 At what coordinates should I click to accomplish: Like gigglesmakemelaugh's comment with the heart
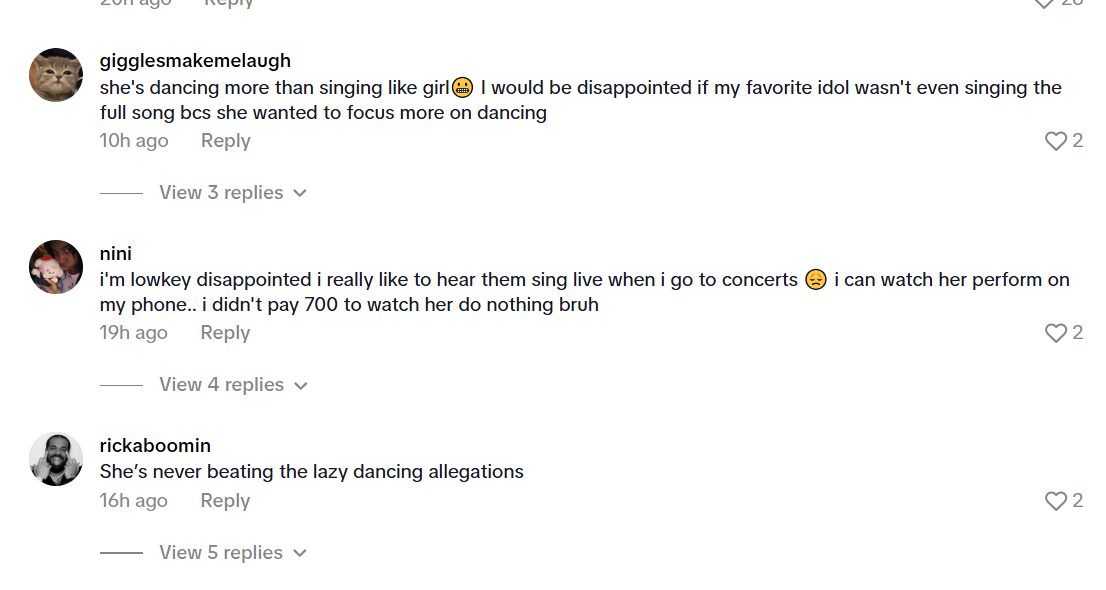pos(1055,141)
